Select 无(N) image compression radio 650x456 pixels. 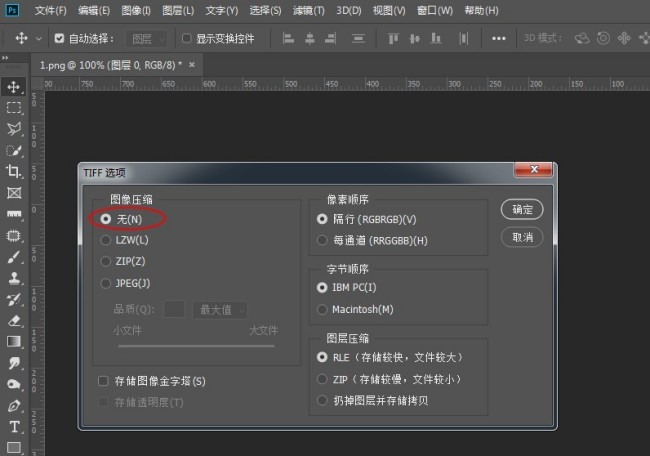tap(106, 219)
